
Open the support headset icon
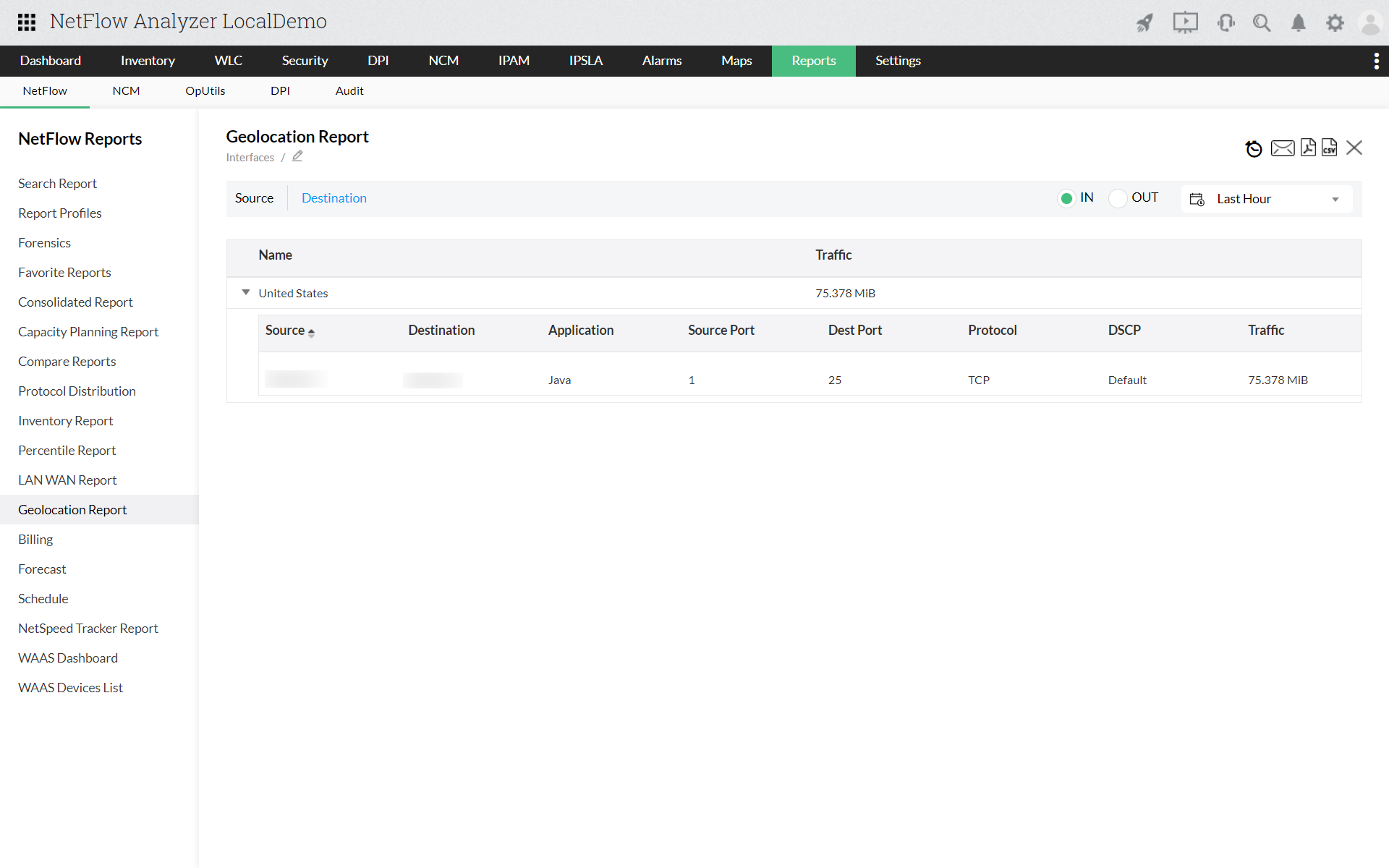(x=1226, y=22)
